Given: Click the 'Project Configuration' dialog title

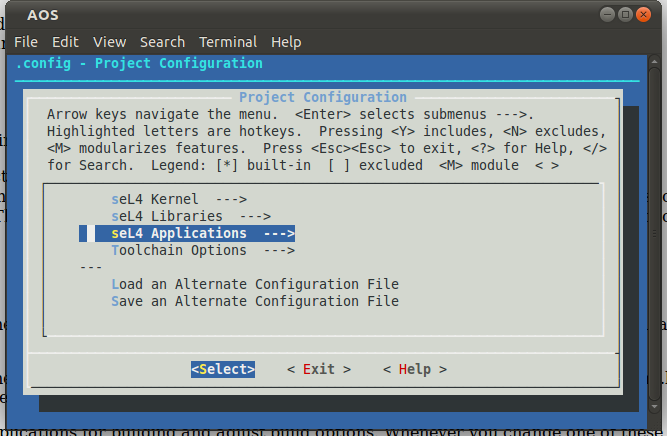Looking at the screenshot, I should 323,97.
